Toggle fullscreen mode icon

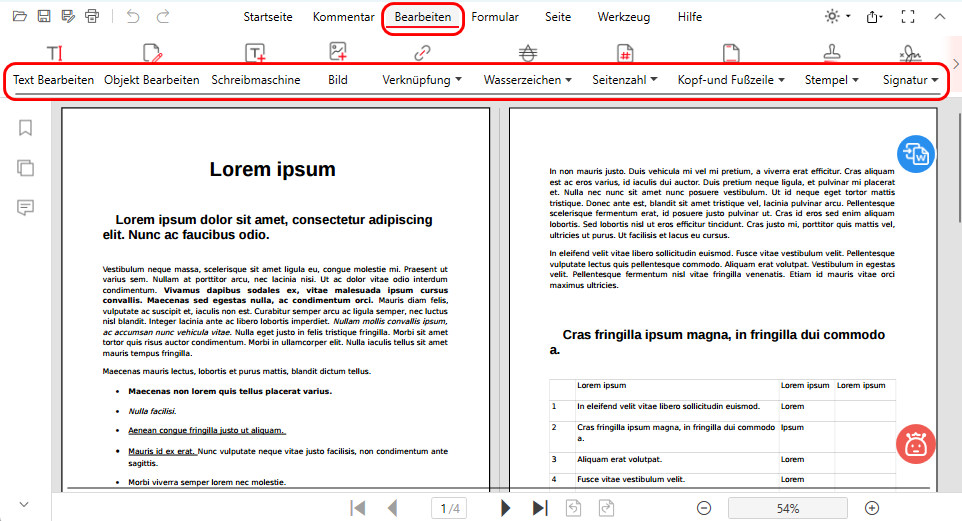[x=908, y=17]
